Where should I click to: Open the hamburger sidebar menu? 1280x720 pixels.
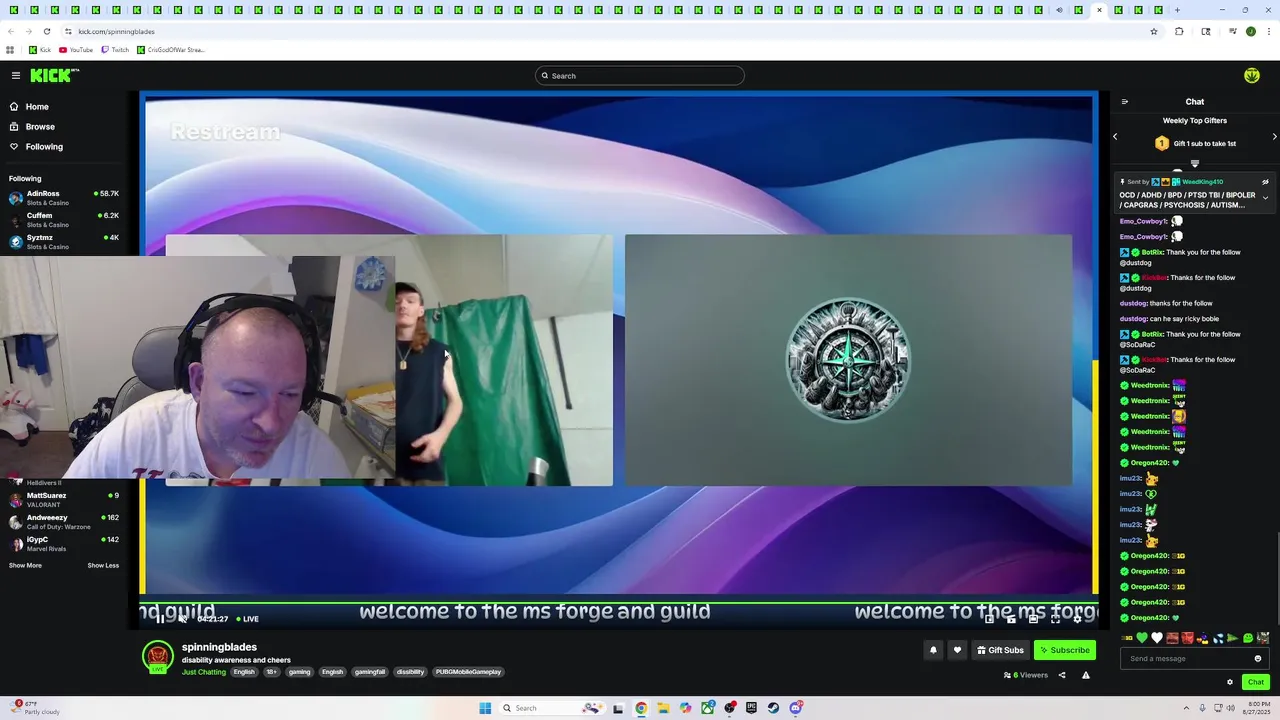click(x=15, y=75)
